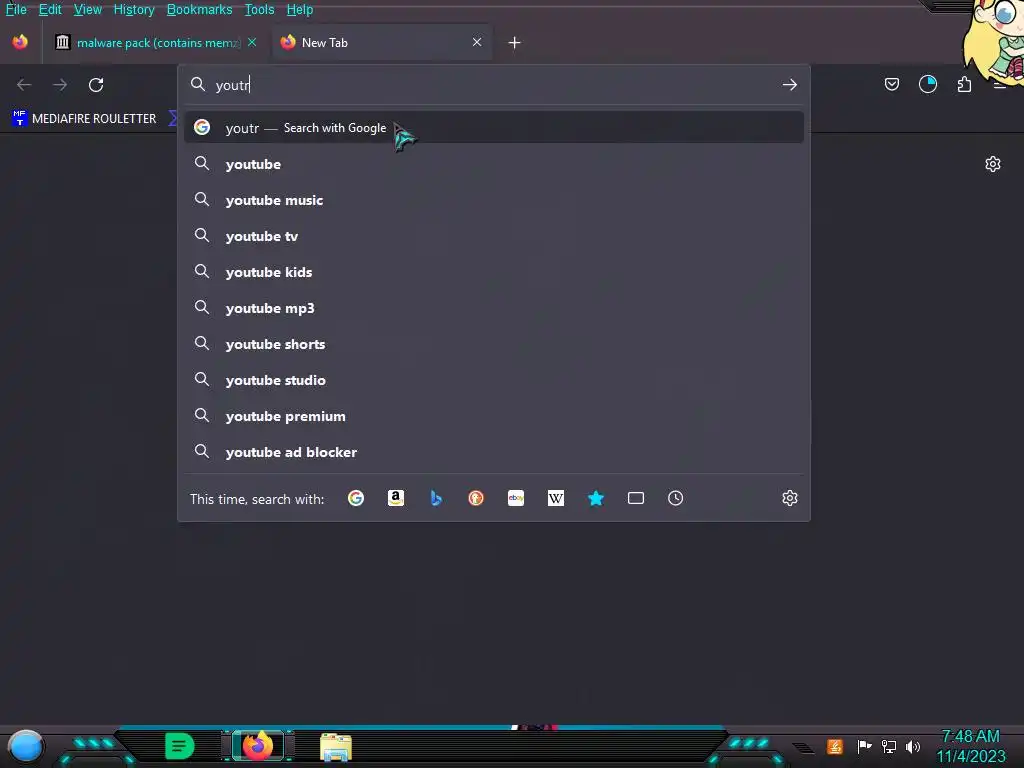The height and width of the screenshot is (768, 1024).
Task: Open the Edit menu
Action: [50, 10]
